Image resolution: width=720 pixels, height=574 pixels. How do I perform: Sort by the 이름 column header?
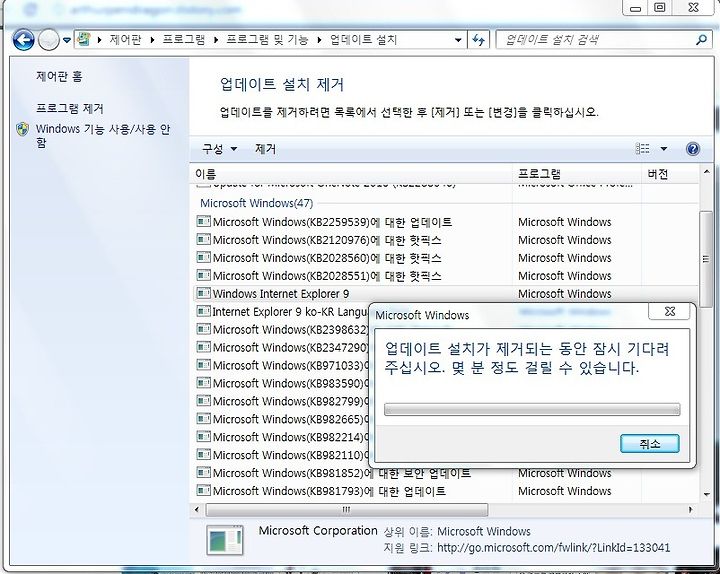[351, 174]
